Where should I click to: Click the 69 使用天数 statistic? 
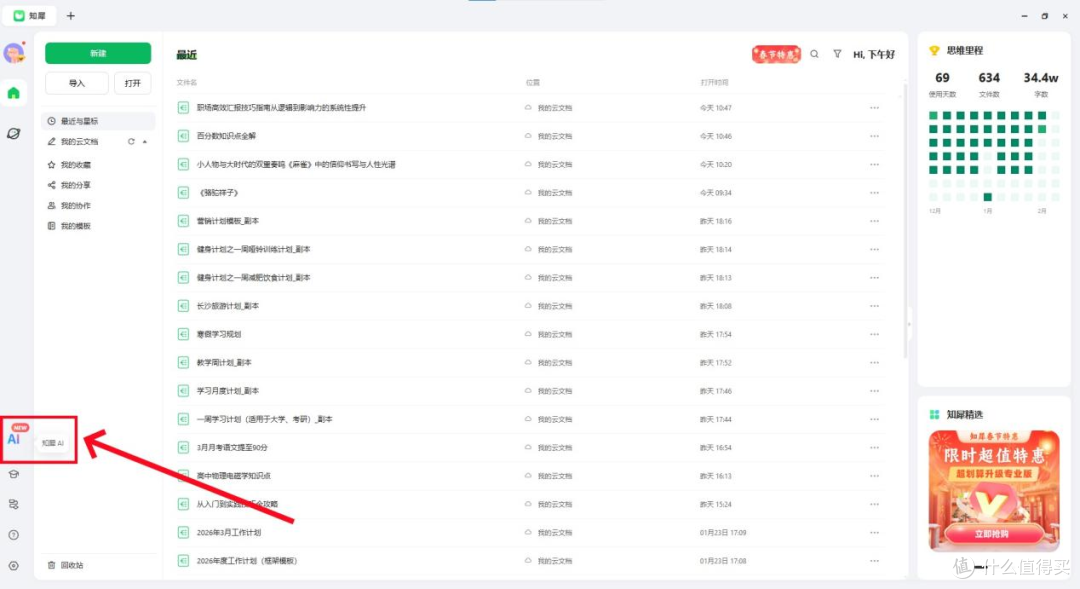[942, 84]
